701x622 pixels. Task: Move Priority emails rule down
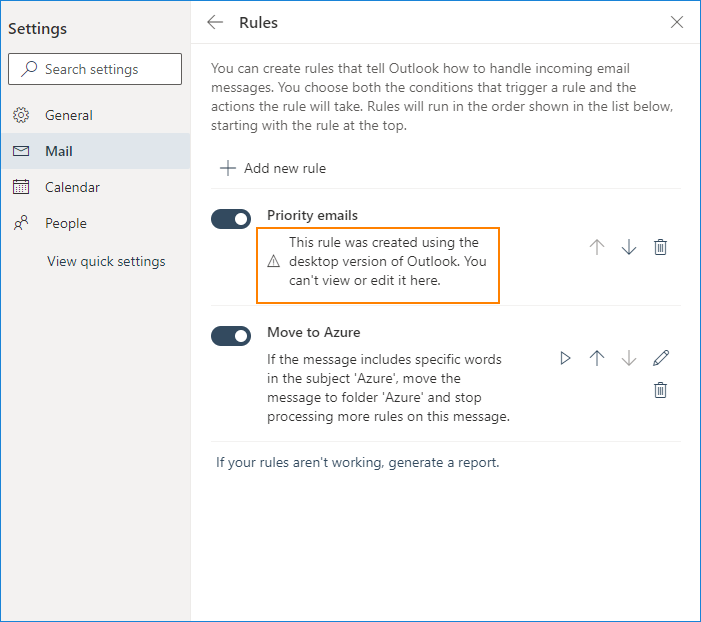[x=629, y=247]
